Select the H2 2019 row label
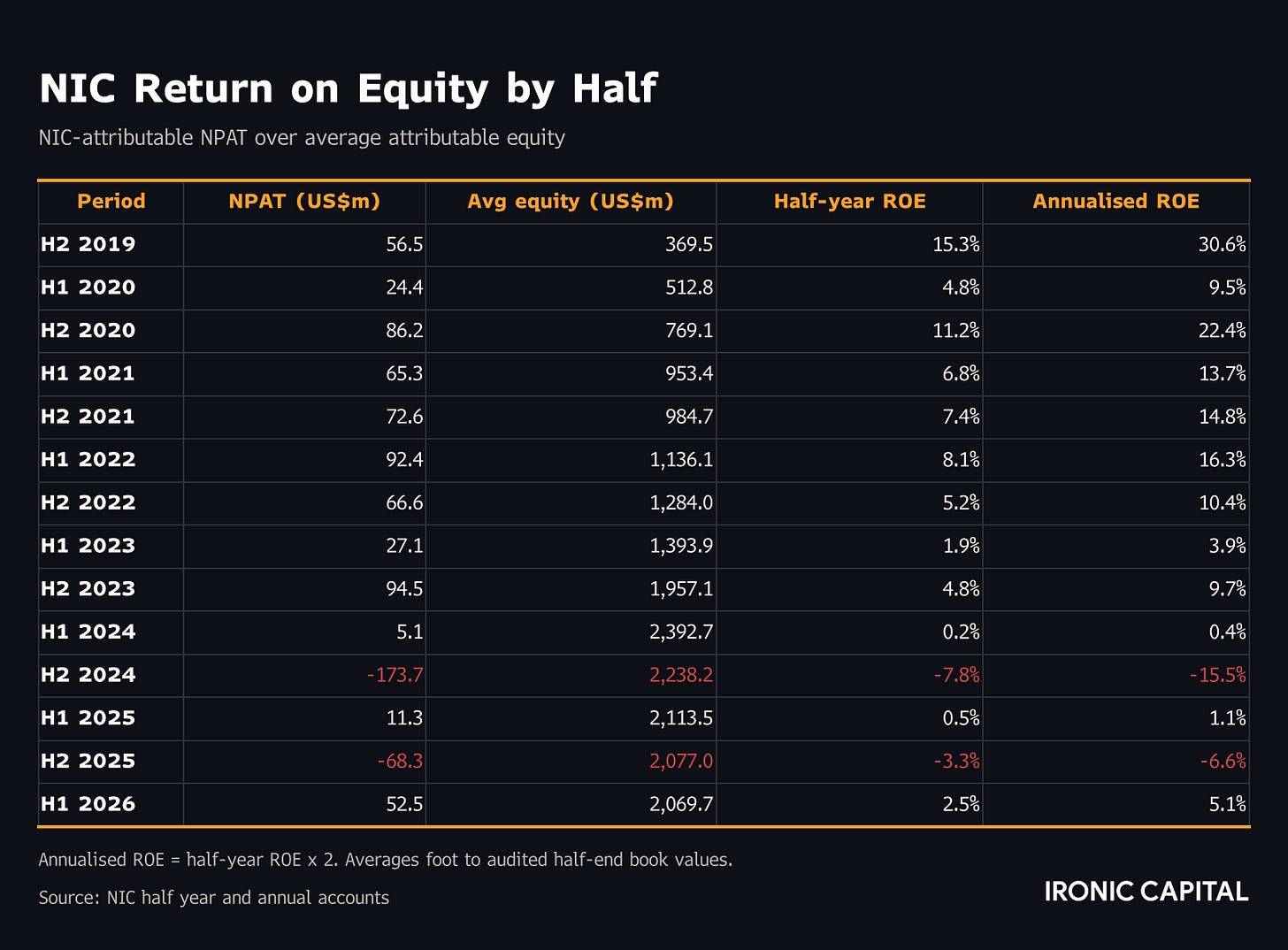Screen dimensions: 1288x950 (x=88, y=244)
